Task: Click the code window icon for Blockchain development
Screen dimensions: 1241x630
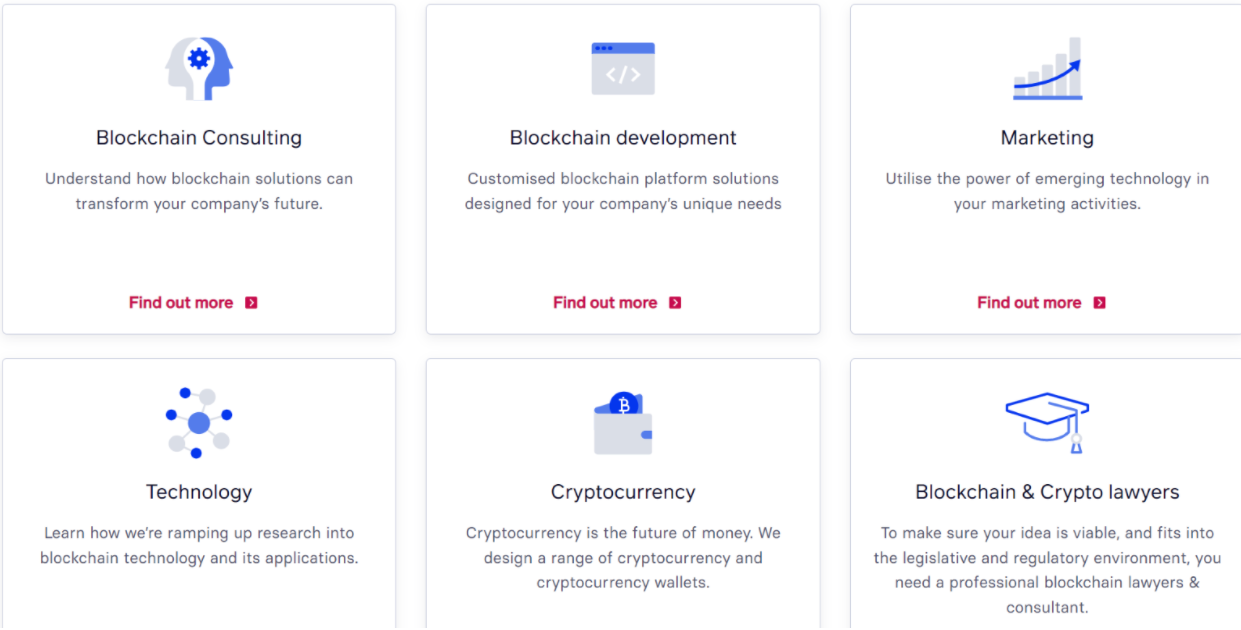Action: (623, 68)
